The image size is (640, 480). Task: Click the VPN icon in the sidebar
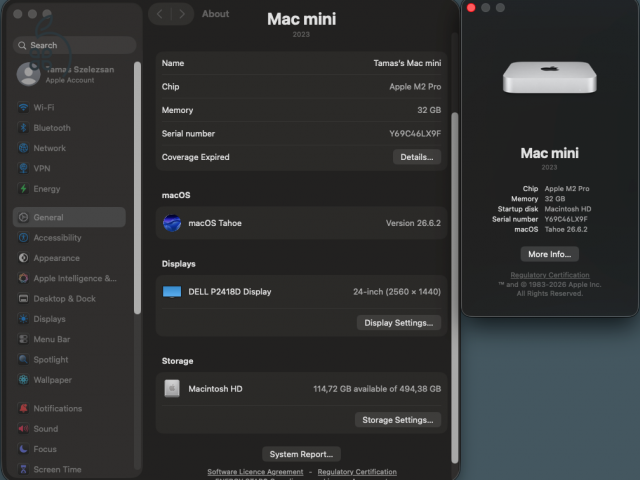pyautogui.click(x=23, y=168)
